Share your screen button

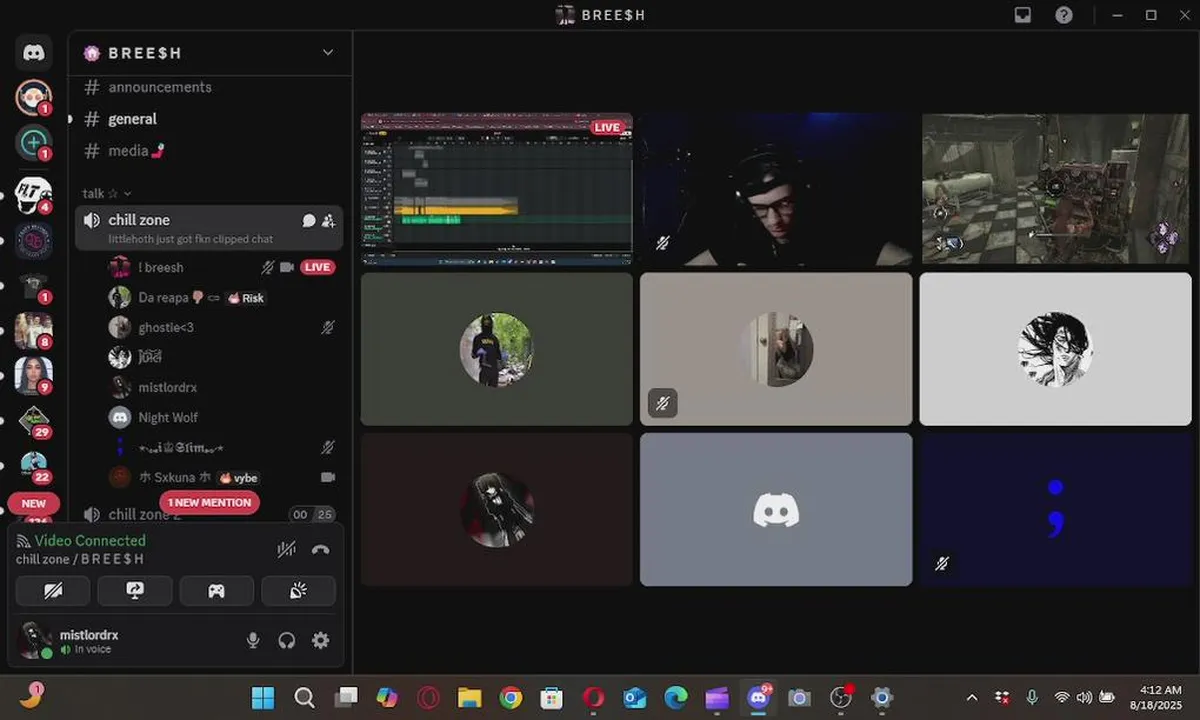(135, 591)
